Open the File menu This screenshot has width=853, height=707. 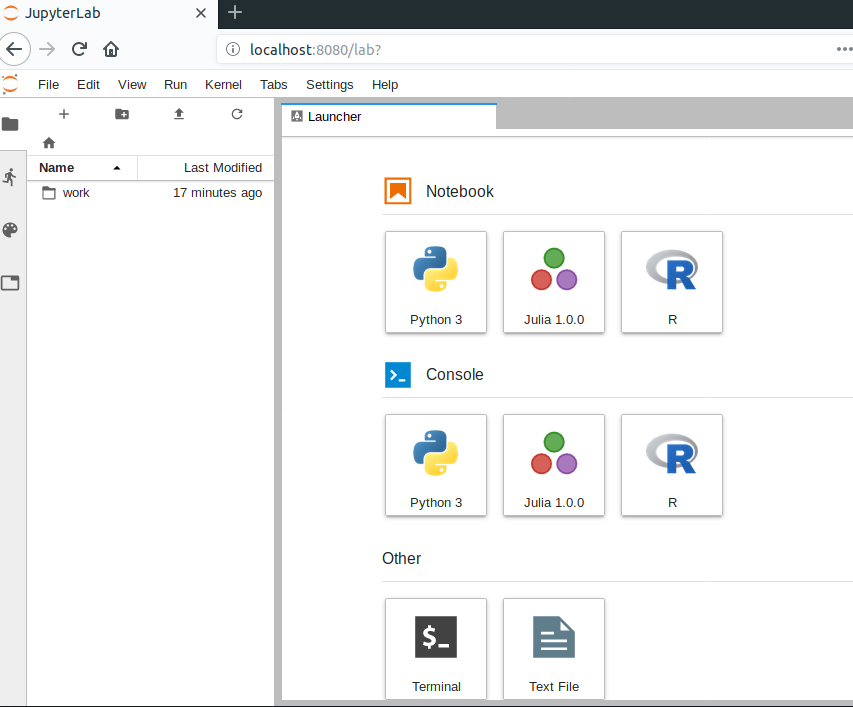click(48, 84)
